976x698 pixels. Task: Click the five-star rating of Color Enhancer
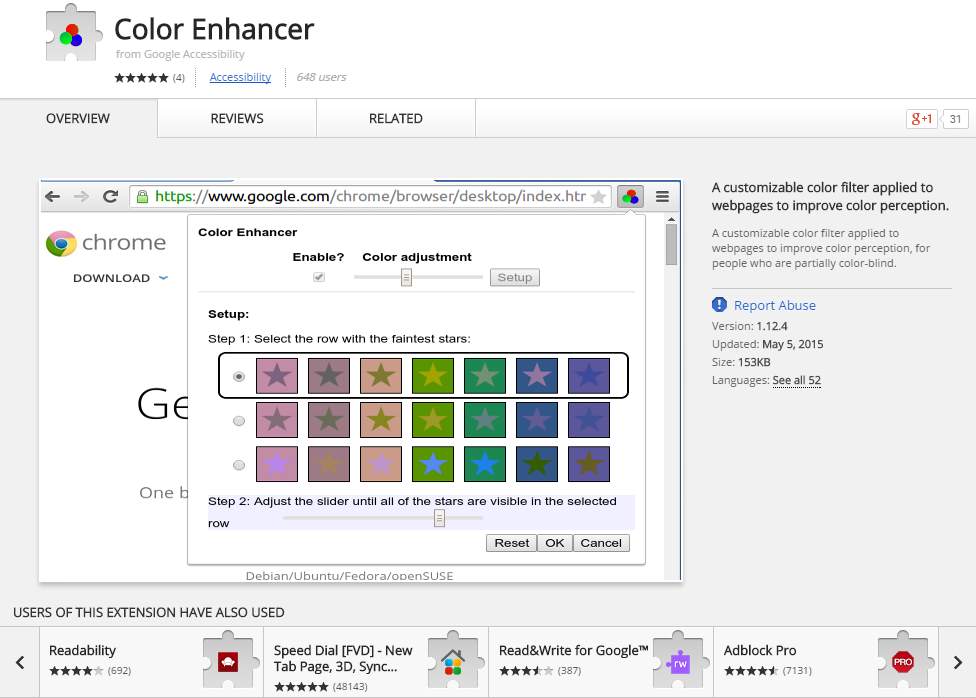[141, 77]
